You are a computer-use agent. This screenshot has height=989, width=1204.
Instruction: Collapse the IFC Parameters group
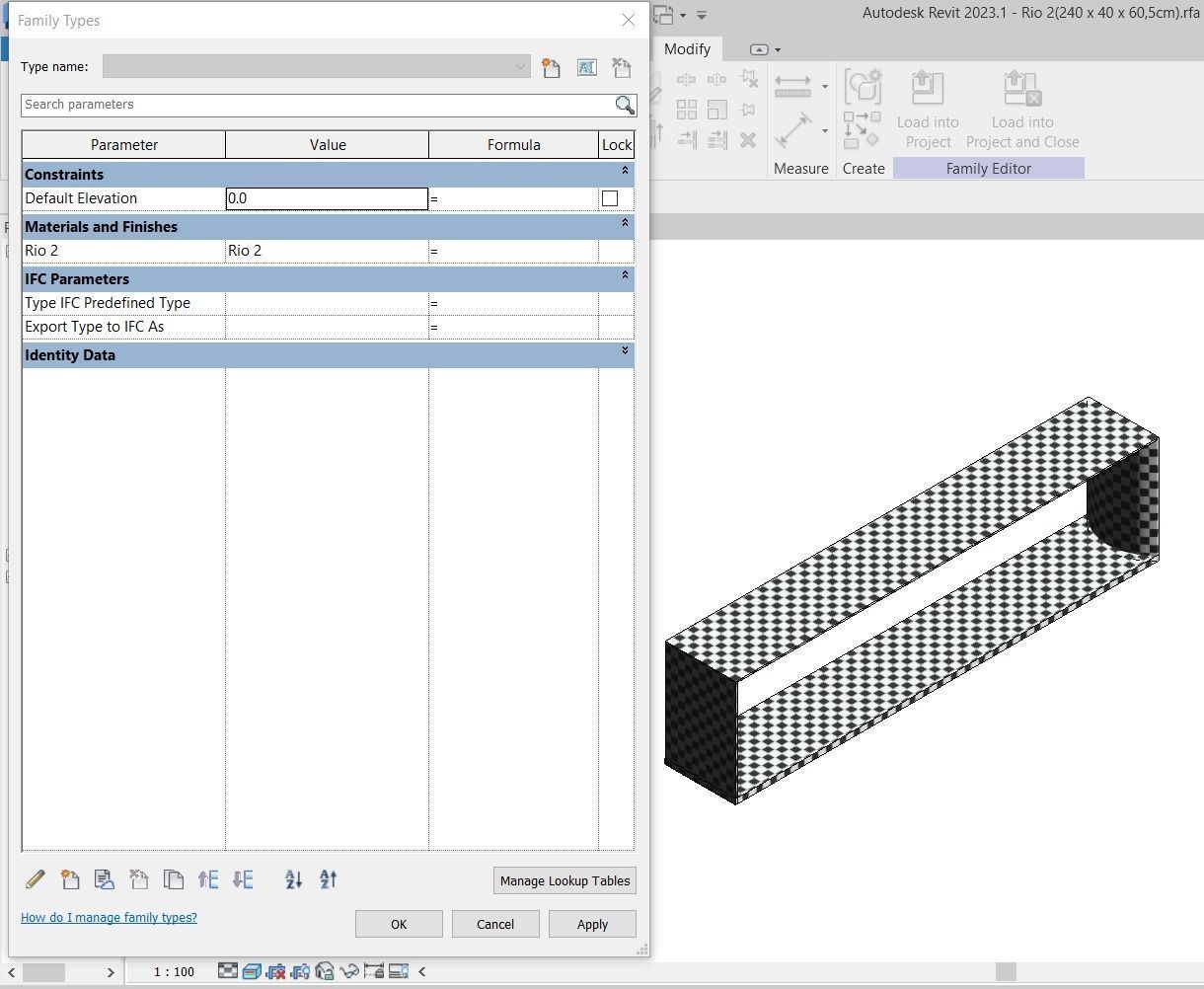[625, 276]
